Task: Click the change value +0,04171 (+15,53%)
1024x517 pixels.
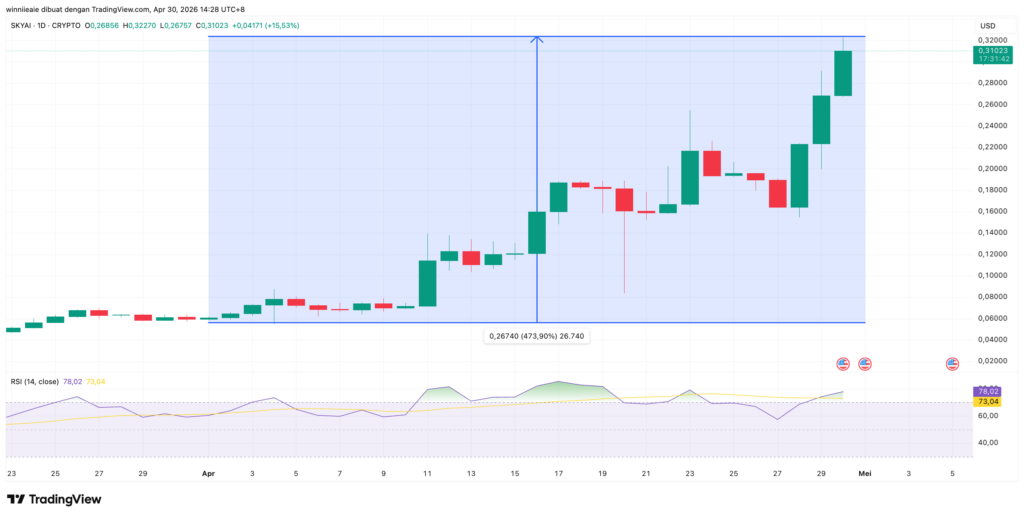Action: point(268,25)
